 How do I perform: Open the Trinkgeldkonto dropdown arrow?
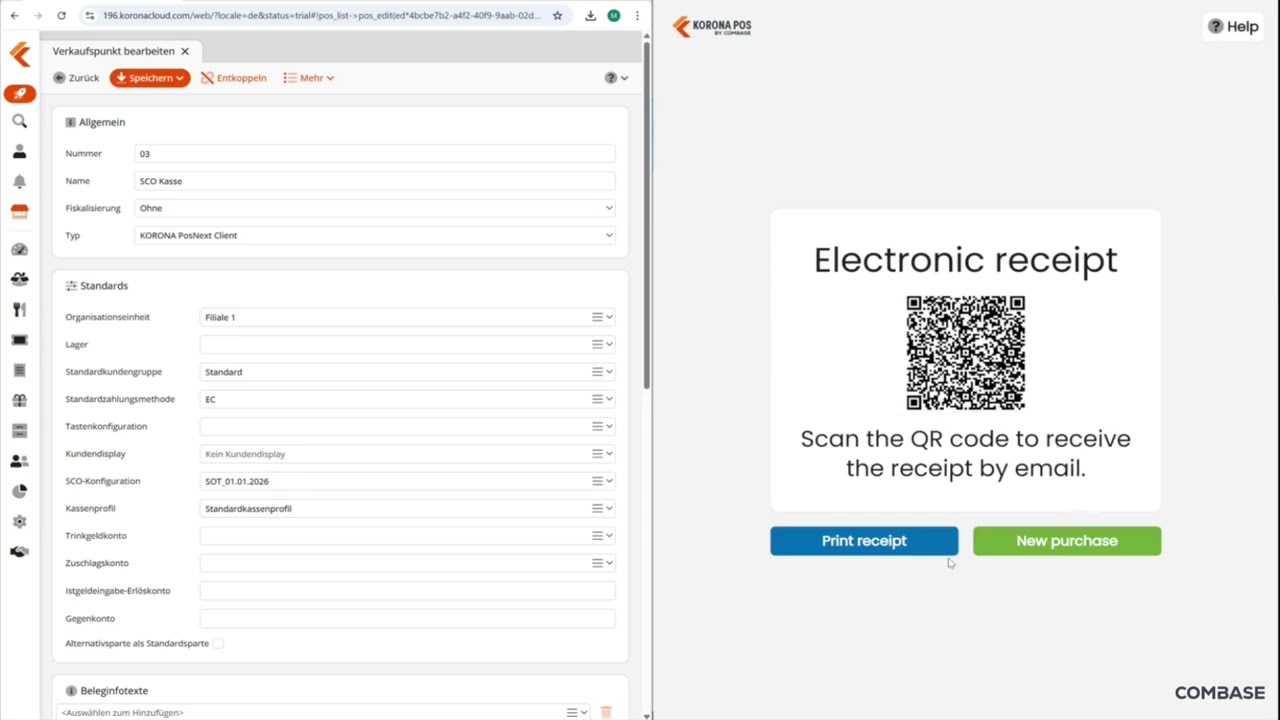tap(609, 536)
